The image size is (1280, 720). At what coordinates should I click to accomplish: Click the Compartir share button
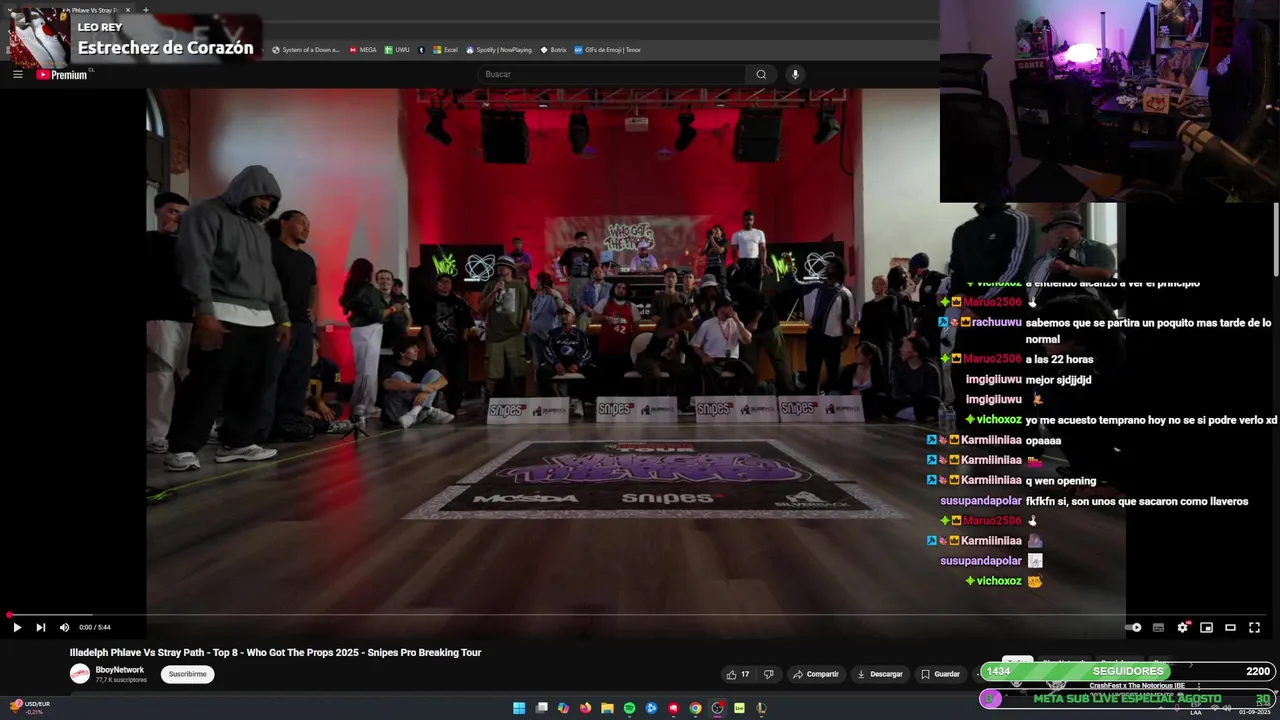click(815, 674)
